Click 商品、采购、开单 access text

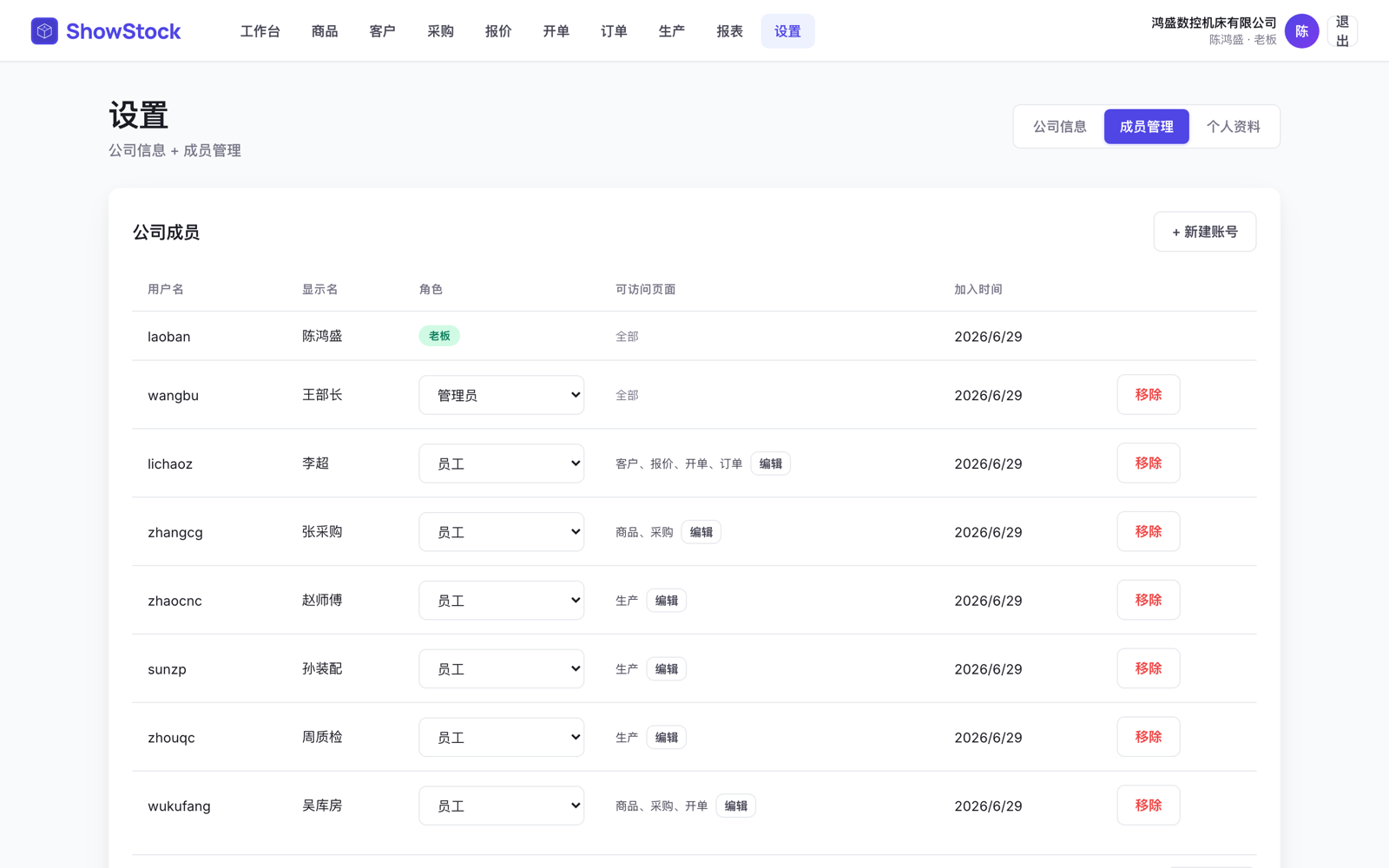pyautogui.click(x=662, y=806)
